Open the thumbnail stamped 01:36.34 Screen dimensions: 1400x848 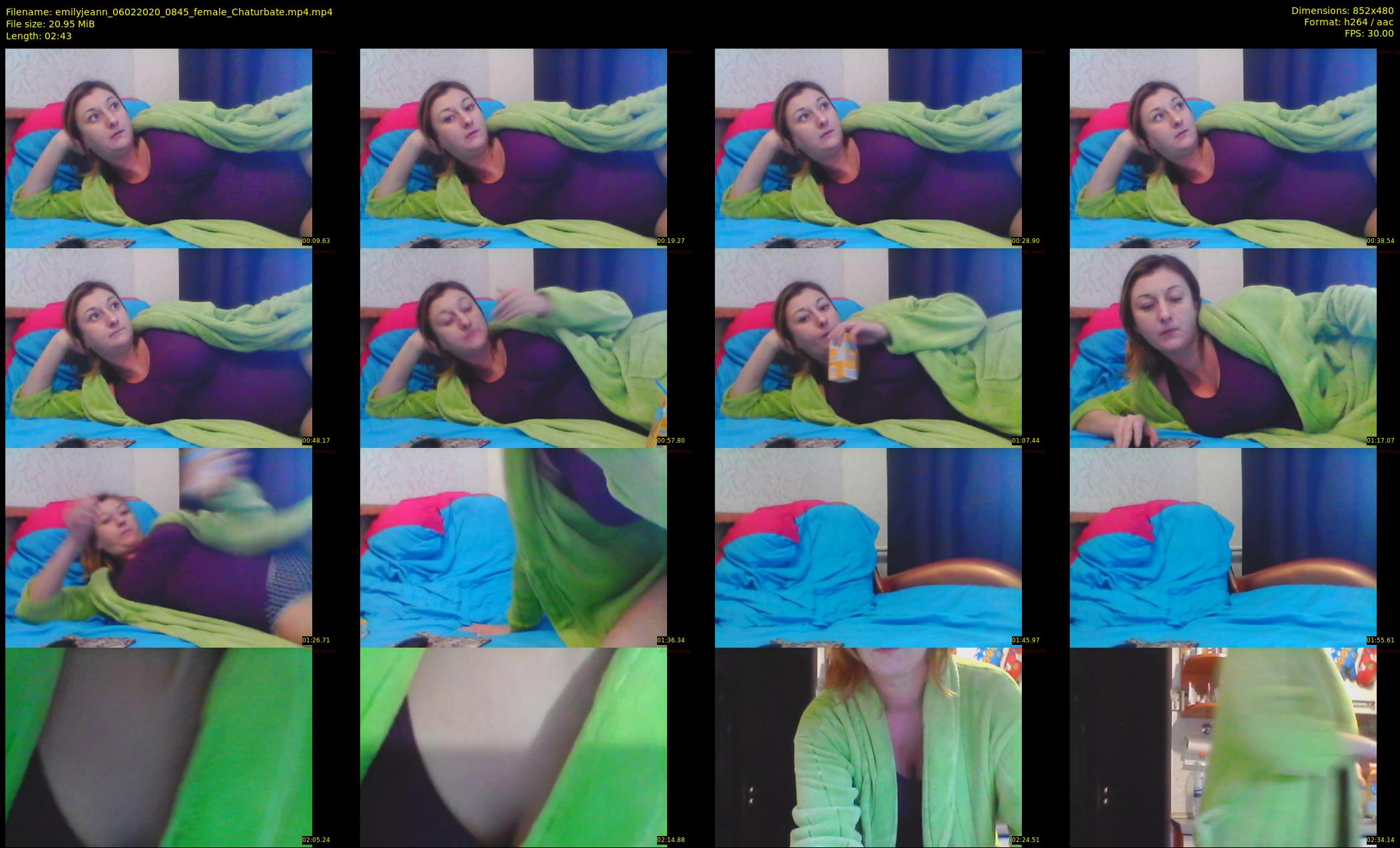pyautogui.click(x=513, y=547)
